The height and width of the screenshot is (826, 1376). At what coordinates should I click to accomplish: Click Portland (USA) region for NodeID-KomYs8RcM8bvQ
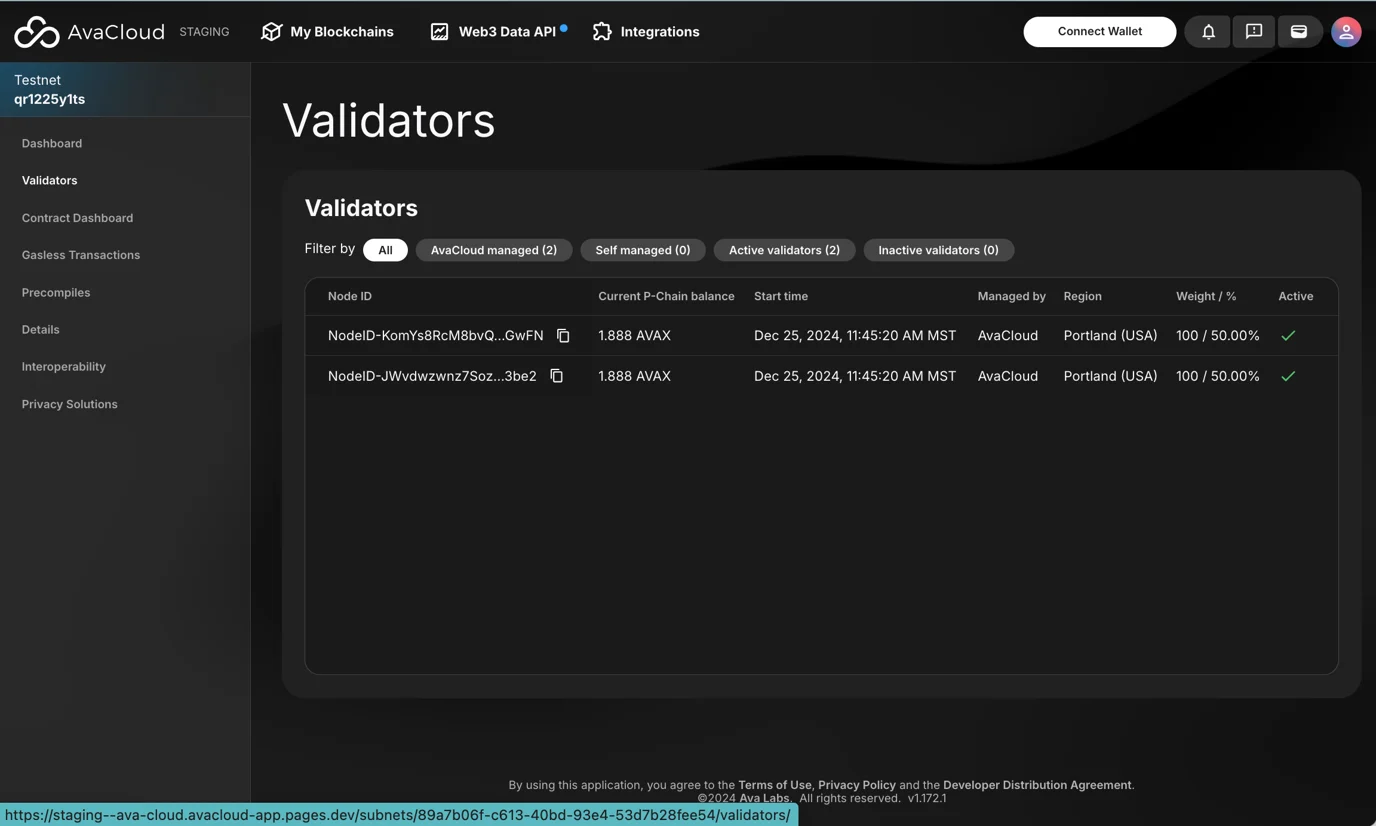coord(1111,336)
